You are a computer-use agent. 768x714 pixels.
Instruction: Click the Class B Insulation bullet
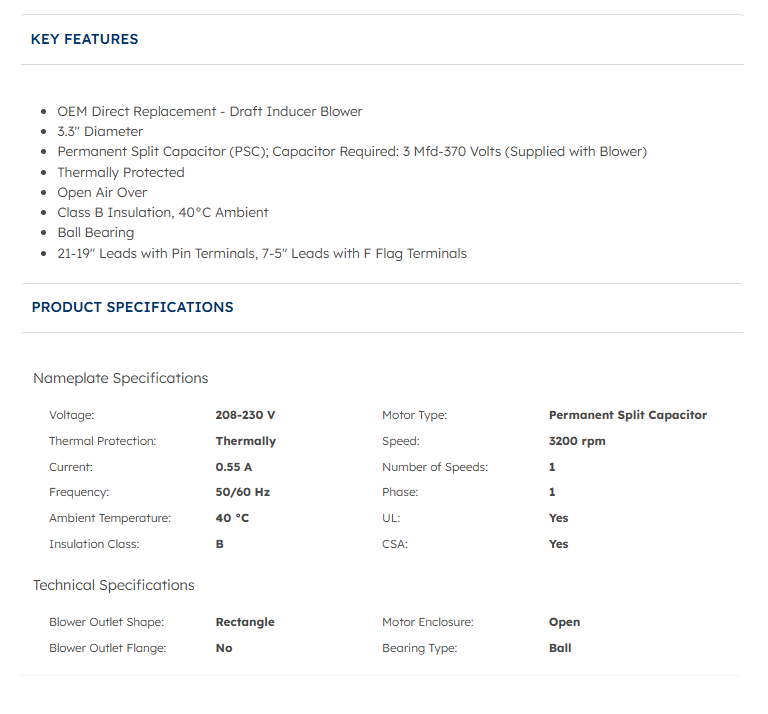pyautogui.click(x=163, y=212)
